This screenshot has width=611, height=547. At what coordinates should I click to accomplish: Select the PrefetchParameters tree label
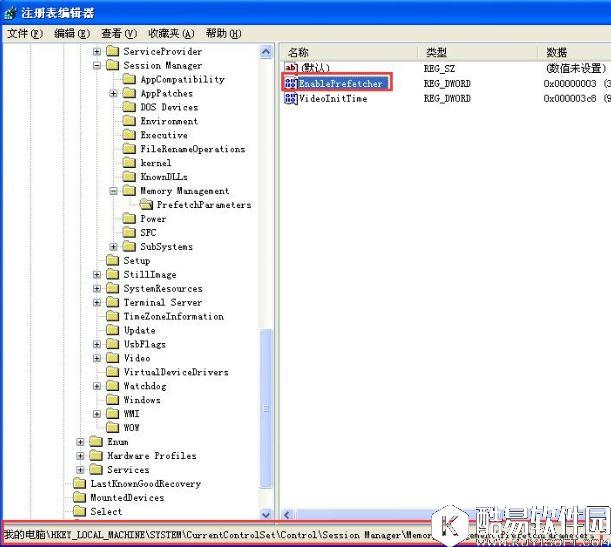pos(204,205)
